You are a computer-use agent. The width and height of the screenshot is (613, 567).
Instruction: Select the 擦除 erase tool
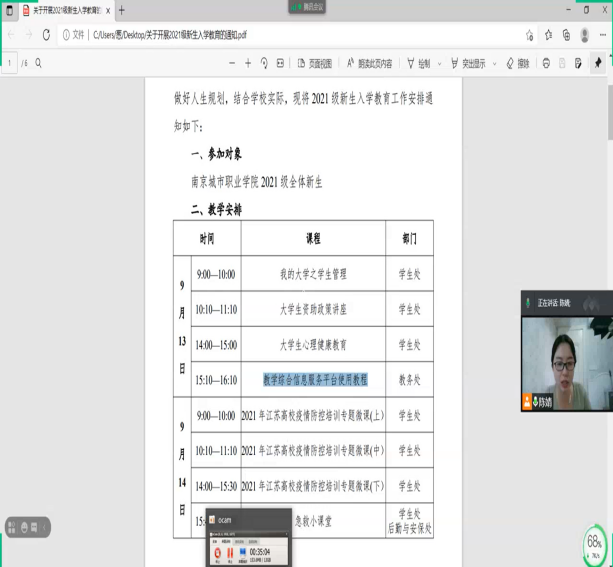pyautogui.click(x=518, y=63)
